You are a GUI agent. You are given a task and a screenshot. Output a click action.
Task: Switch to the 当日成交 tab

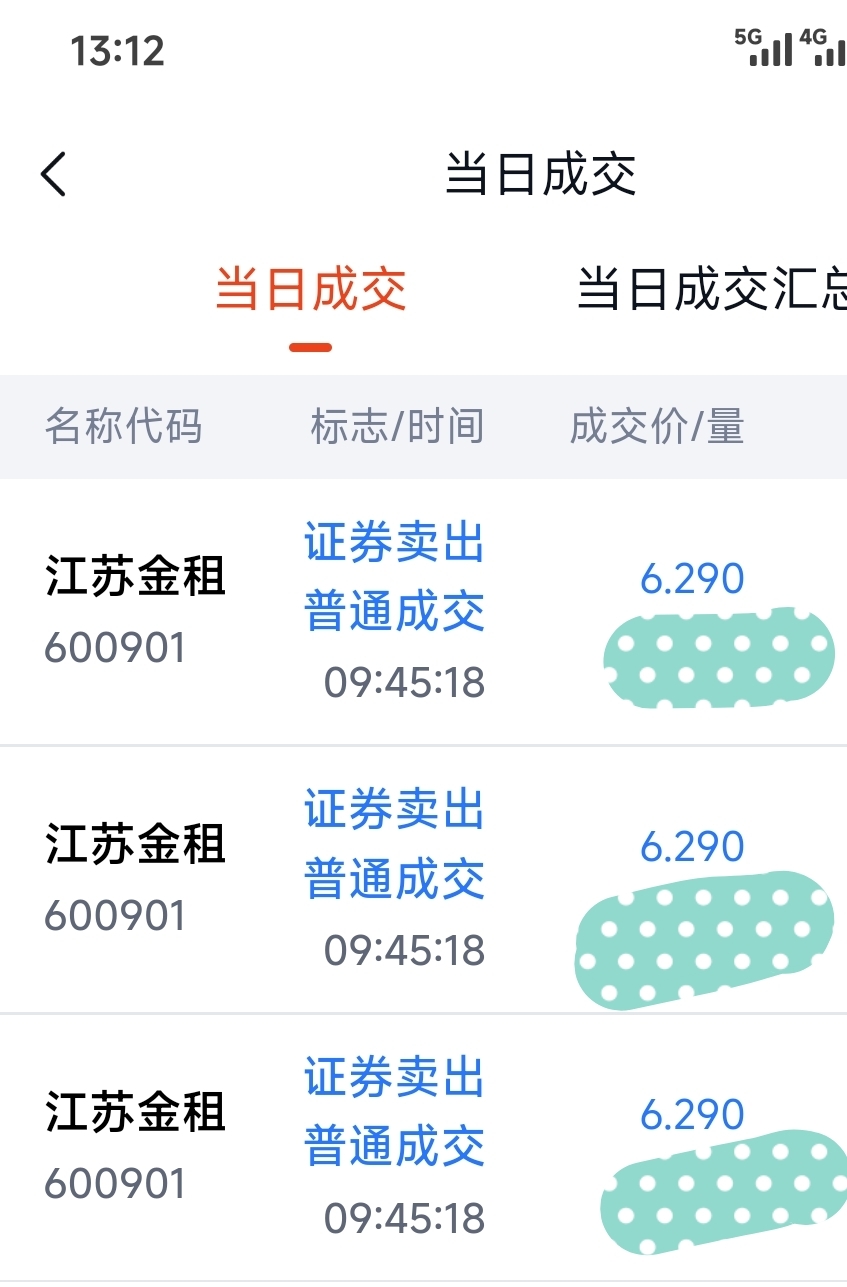pos(311,291)
